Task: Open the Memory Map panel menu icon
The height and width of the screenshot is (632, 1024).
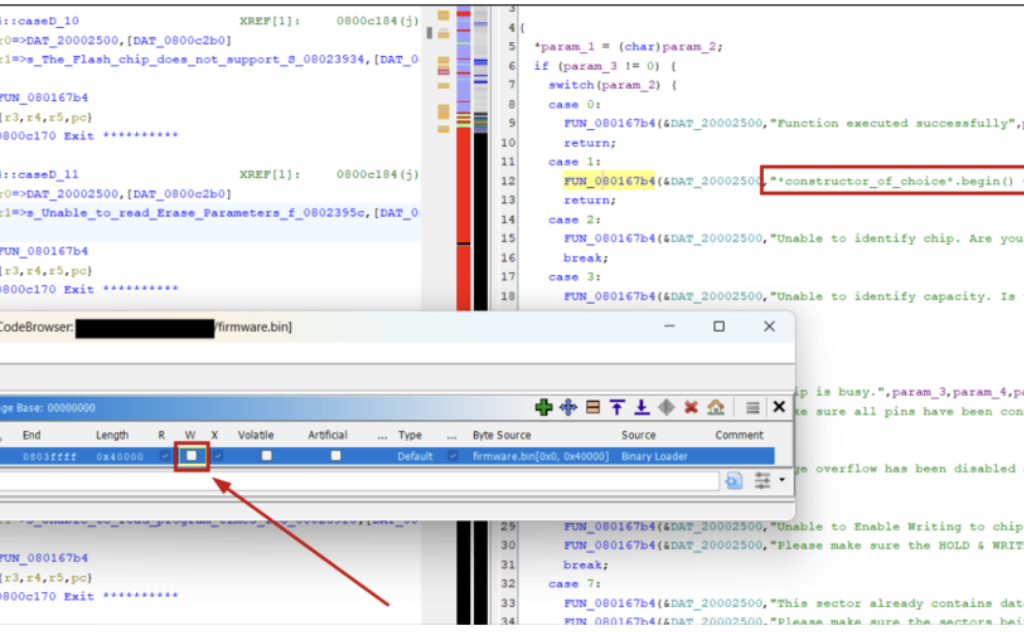Action: point(753,407)
